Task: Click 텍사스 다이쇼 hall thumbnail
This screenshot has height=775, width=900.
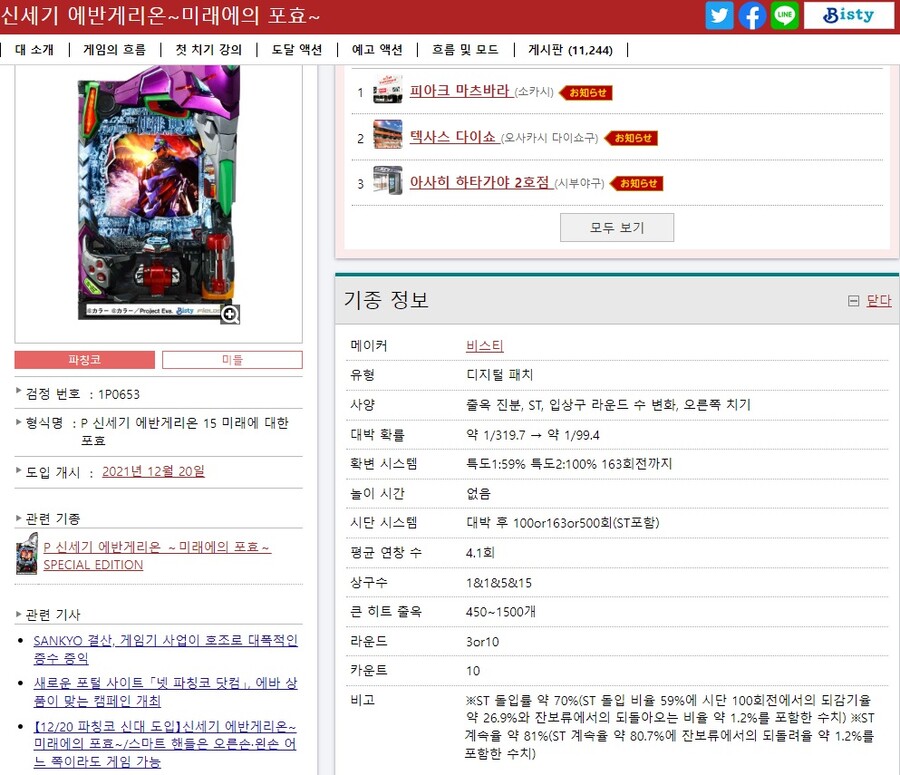Action: 387,135
